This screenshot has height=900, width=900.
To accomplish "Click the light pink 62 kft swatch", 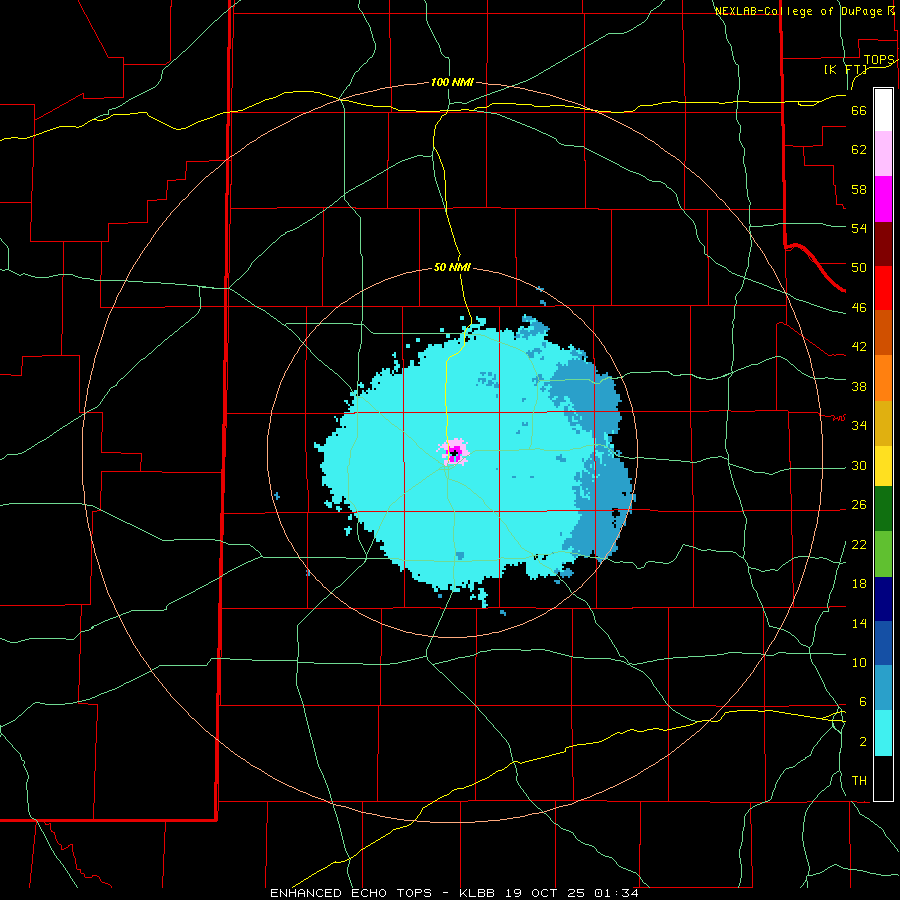I will 883,154.
